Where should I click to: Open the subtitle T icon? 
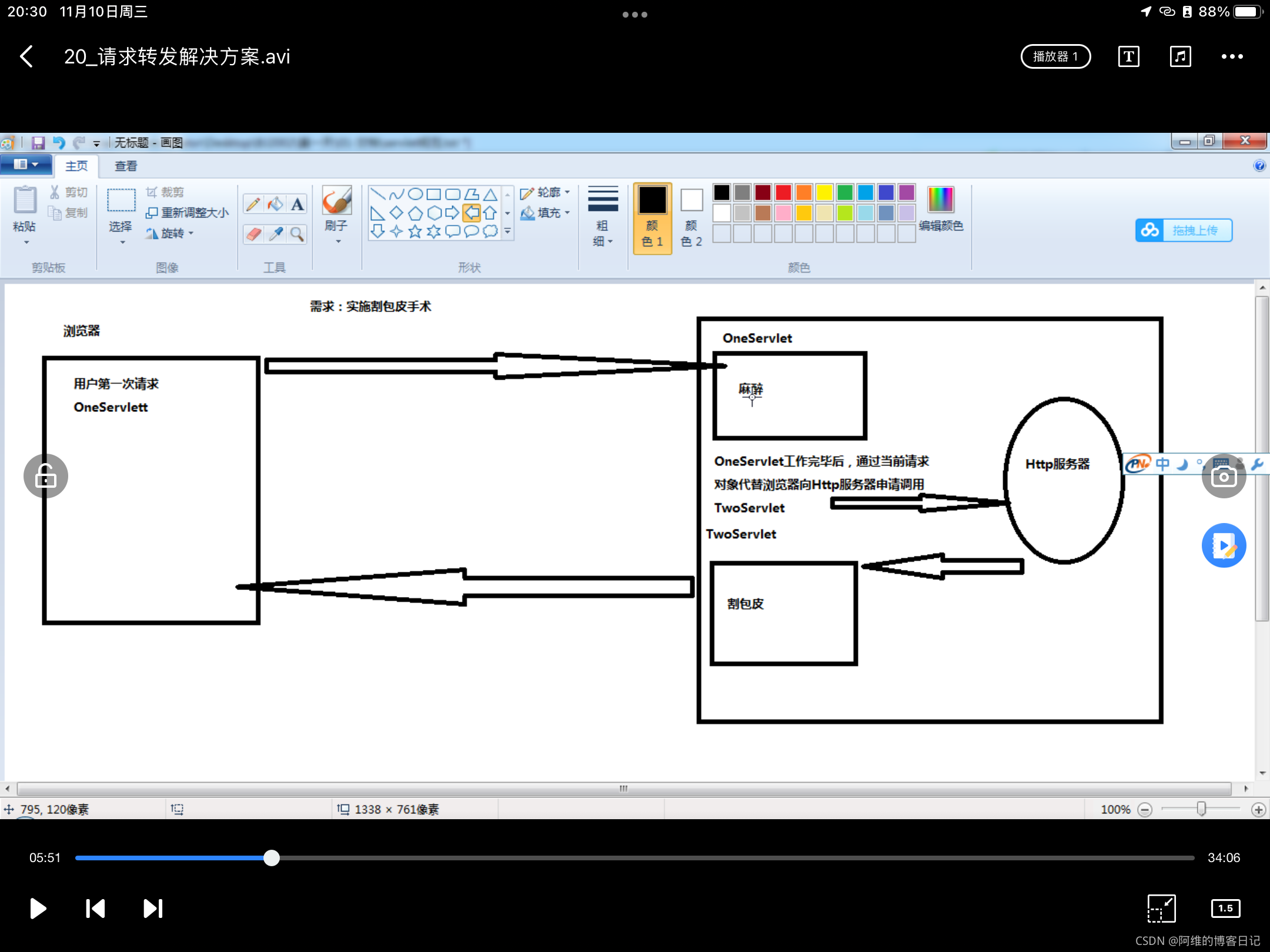1128,56
